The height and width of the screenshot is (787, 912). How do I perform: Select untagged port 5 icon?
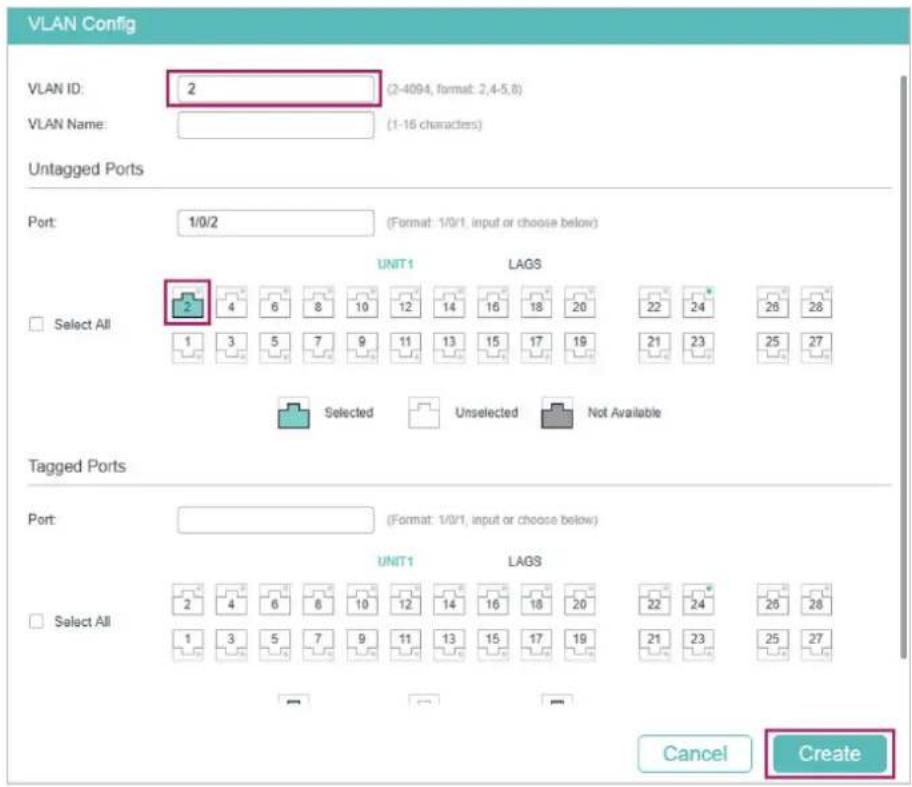click(275, 348)
